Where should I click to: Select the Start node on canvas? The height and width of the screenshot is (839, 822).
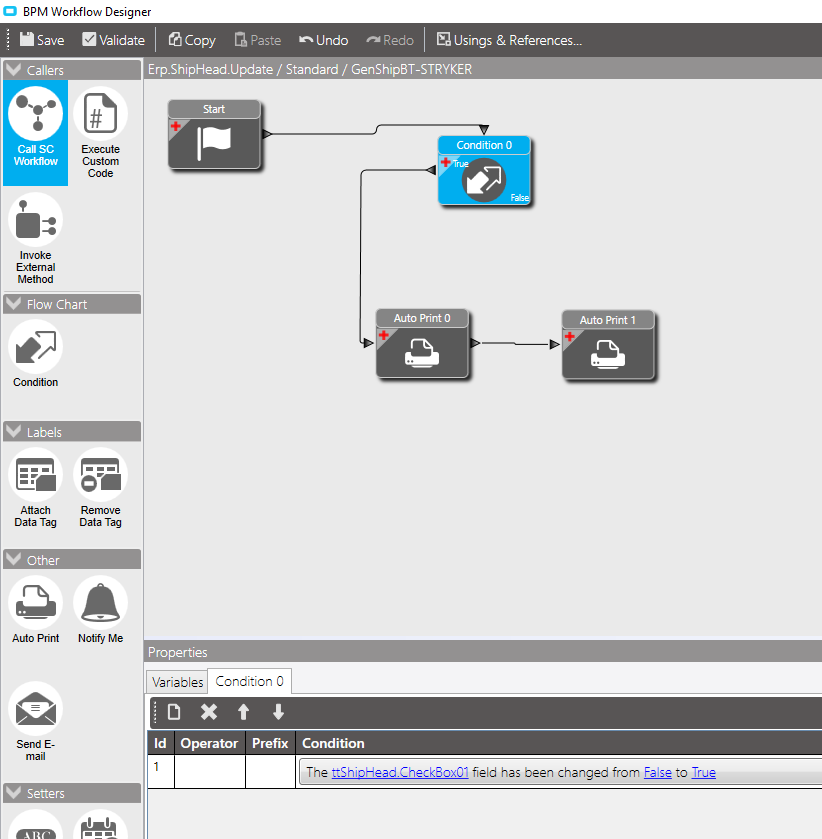[x=214, y=135]
